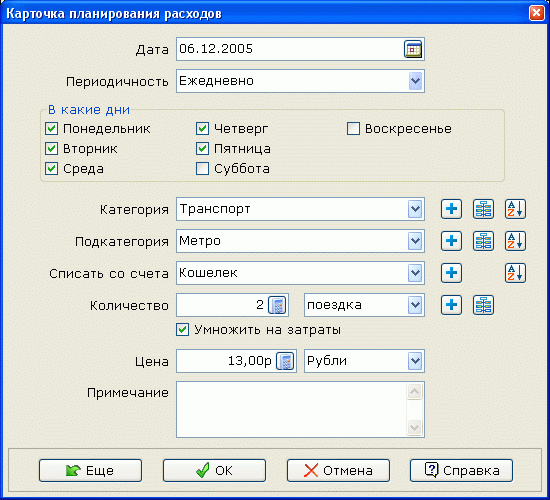Check the Воскресенье checkbox
550x500 pixels.
point(353,129)
